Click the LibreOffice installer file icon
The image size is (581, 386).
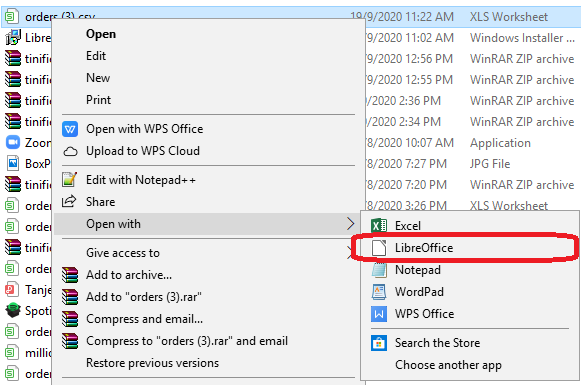click(x=13, y=37)
